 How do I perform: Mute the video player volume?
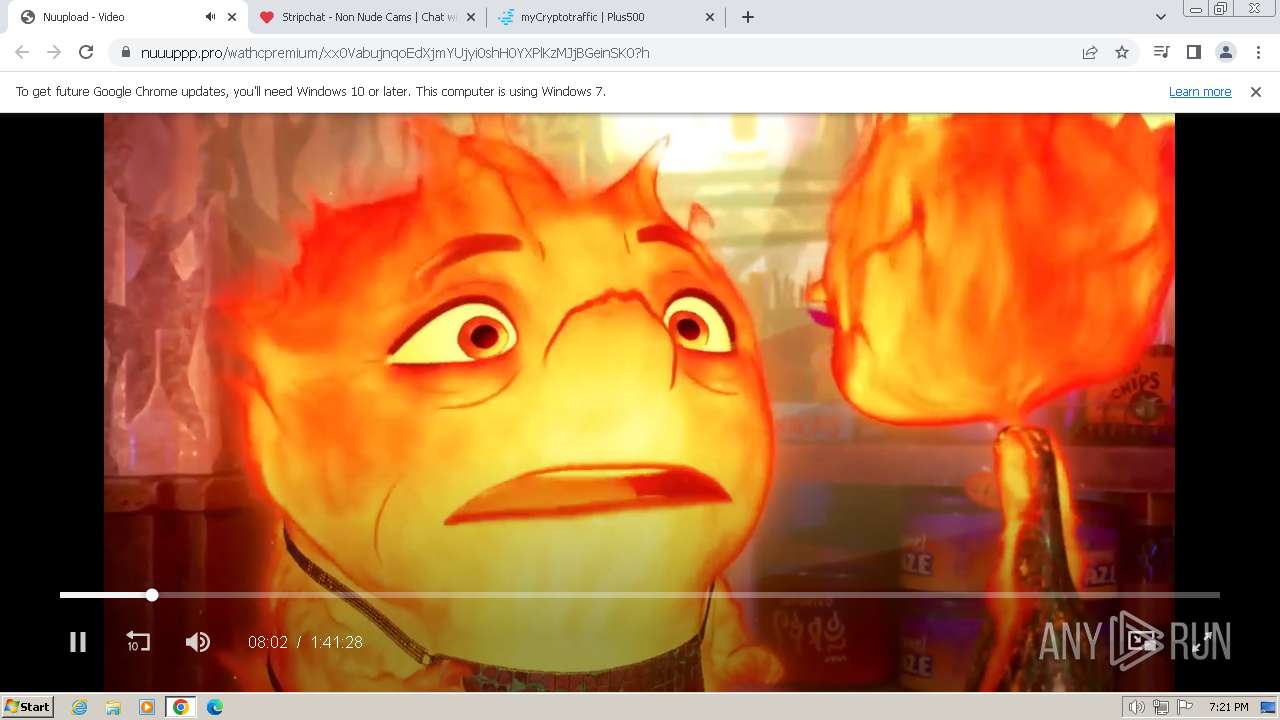click(x=198, y=642)
